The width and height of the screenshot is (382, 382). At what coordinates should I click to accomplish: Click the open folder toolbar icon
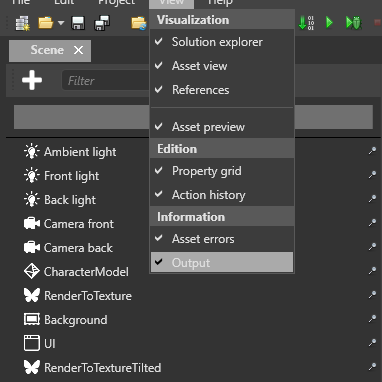coord(46,23)
